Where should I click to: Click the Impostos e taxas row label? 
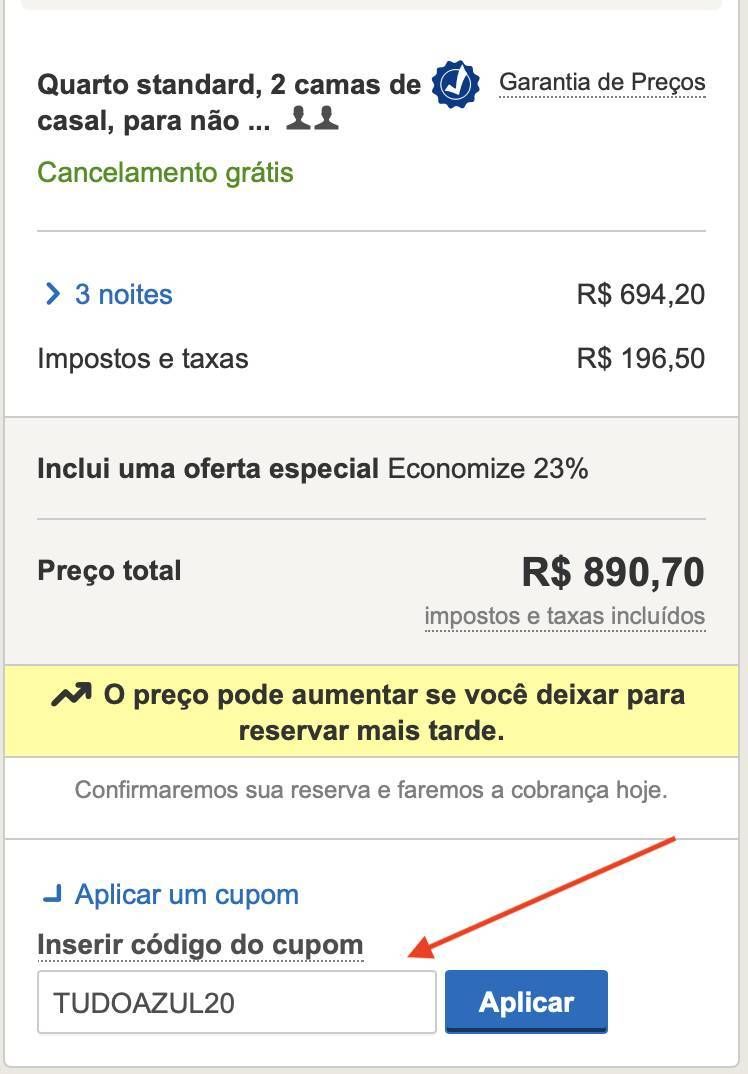point(142,358)
